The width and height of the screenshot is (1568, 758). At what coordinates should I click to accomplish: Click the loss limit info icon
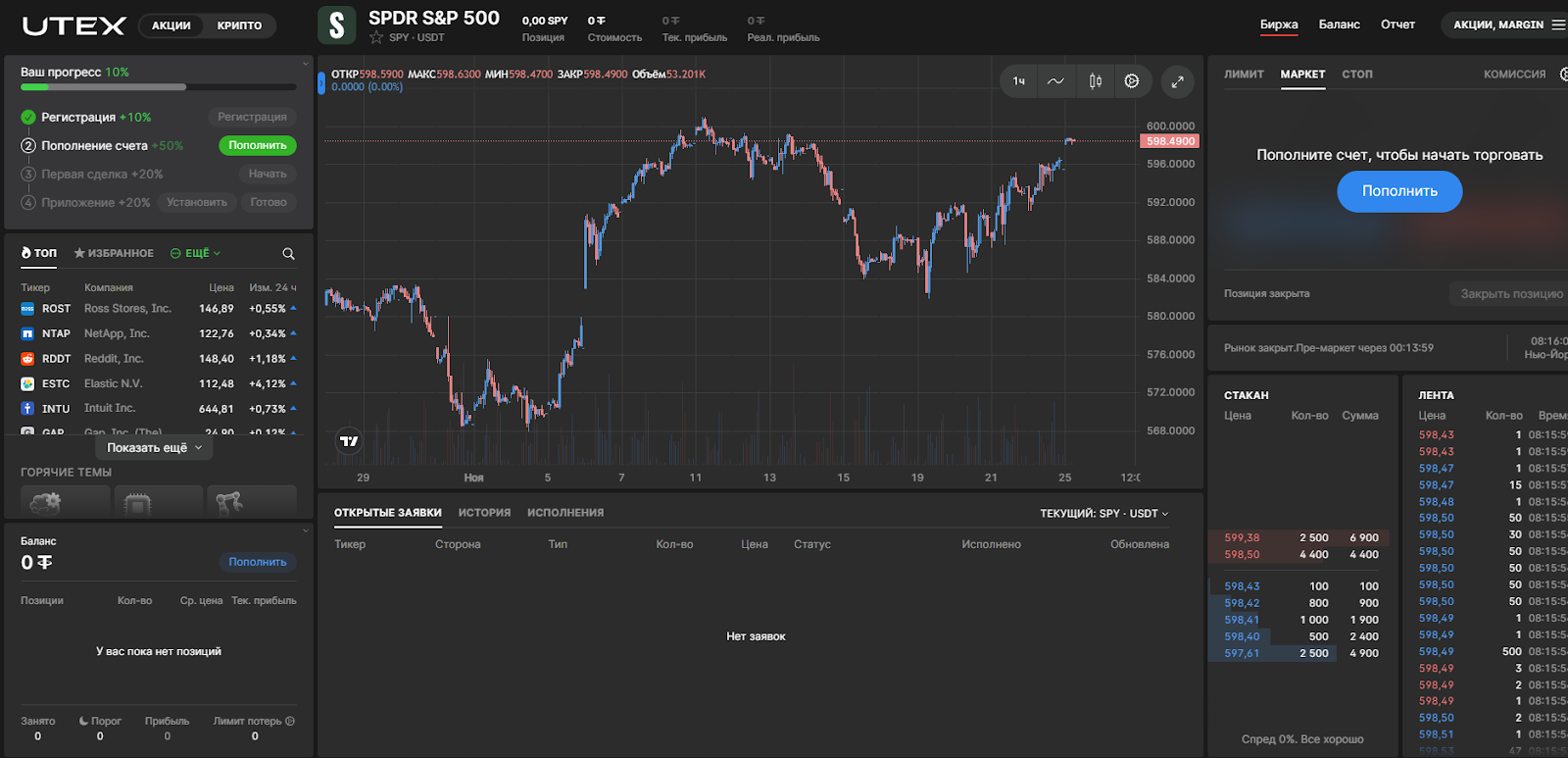tap(290, 721)
